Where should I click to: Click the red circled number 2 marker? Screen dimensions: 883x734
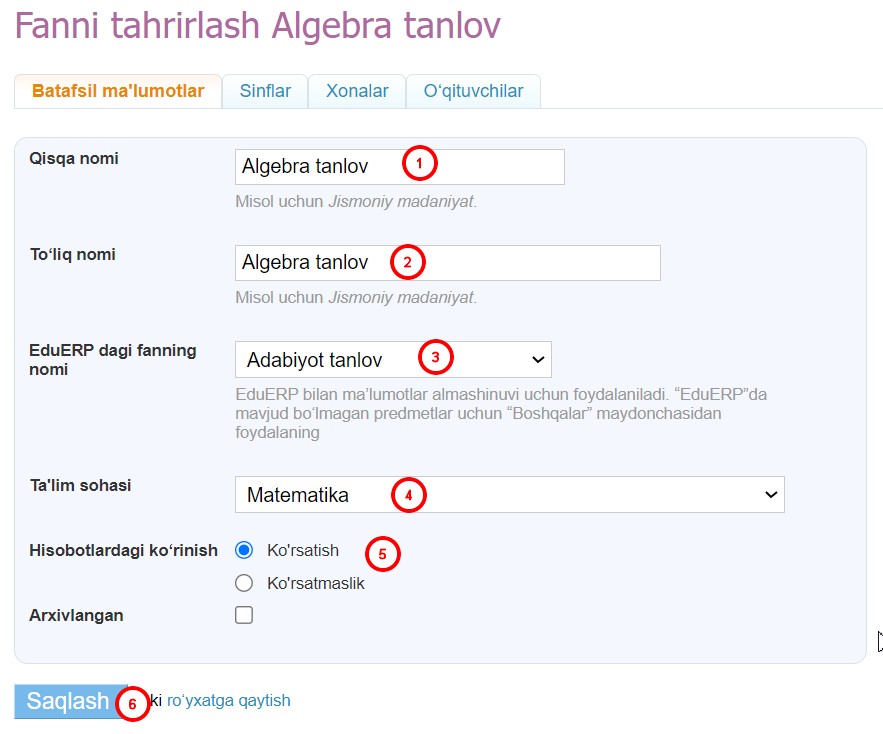407,262
